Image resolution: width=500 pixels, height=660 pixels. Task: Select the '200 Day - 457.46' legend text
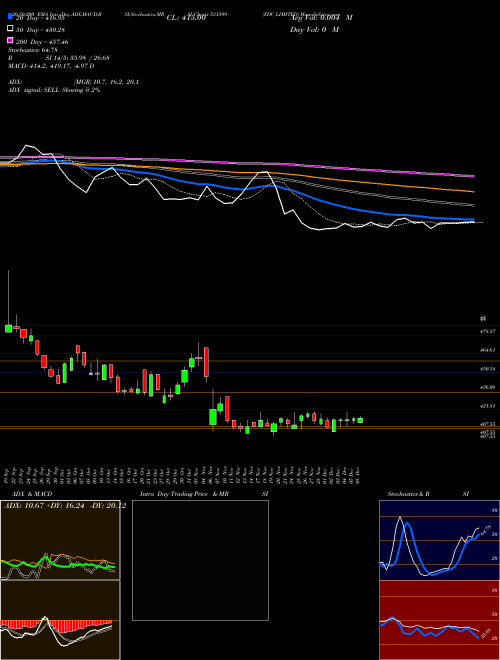click(x=42, y=42)
